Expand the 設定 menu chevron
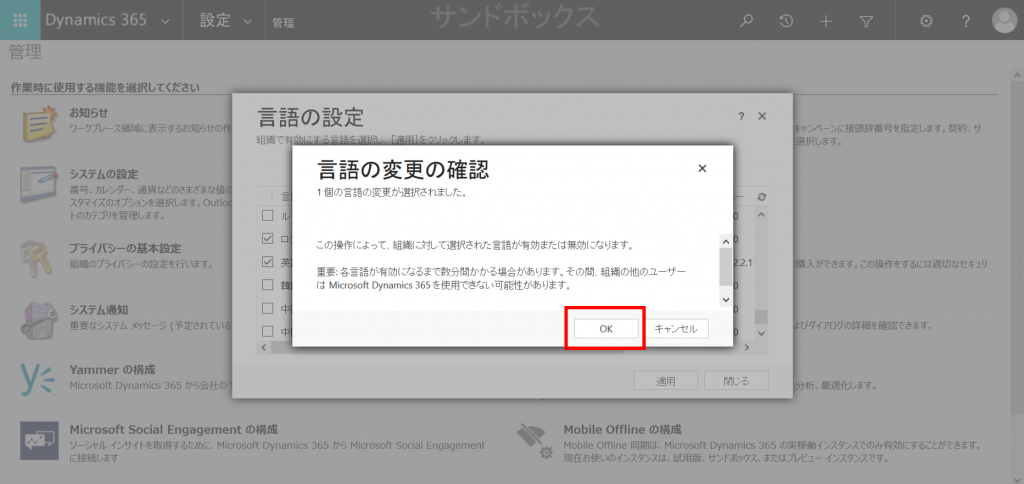This screenshot has width=1024, height=484. pyautogui.click(x=245, y=21)
